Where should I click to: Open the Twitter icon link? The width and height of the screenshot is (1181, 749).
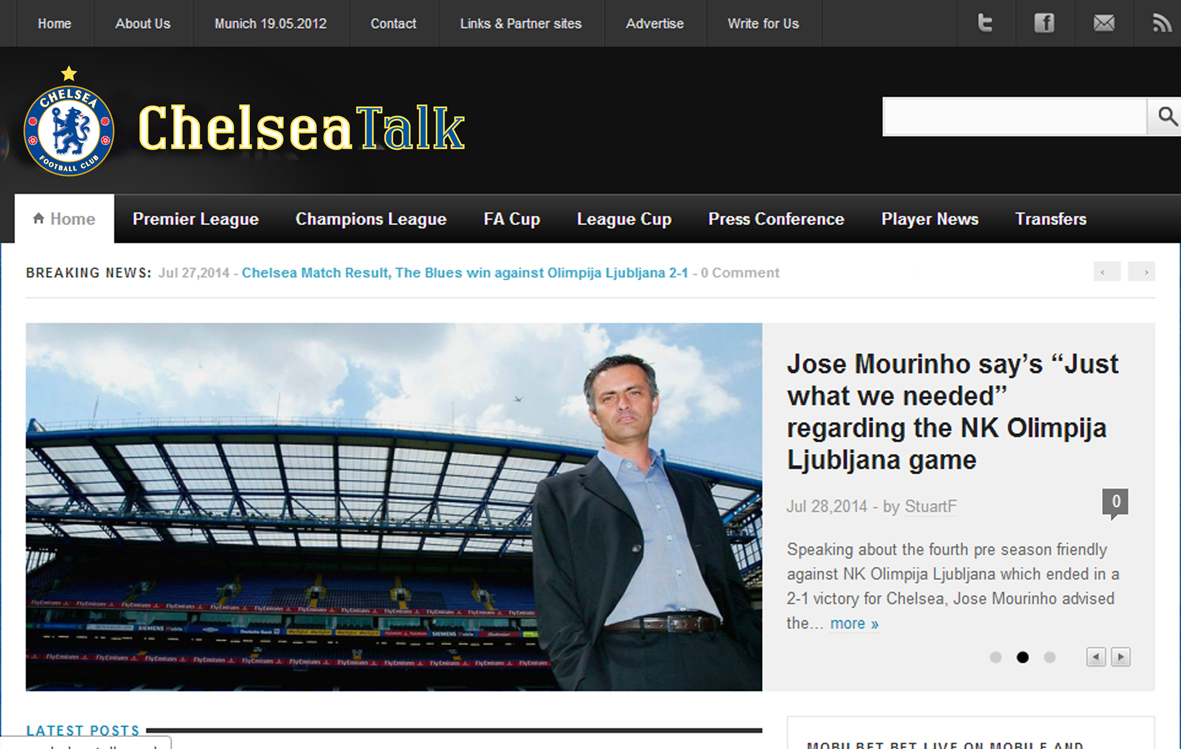[x=985, y=23]
